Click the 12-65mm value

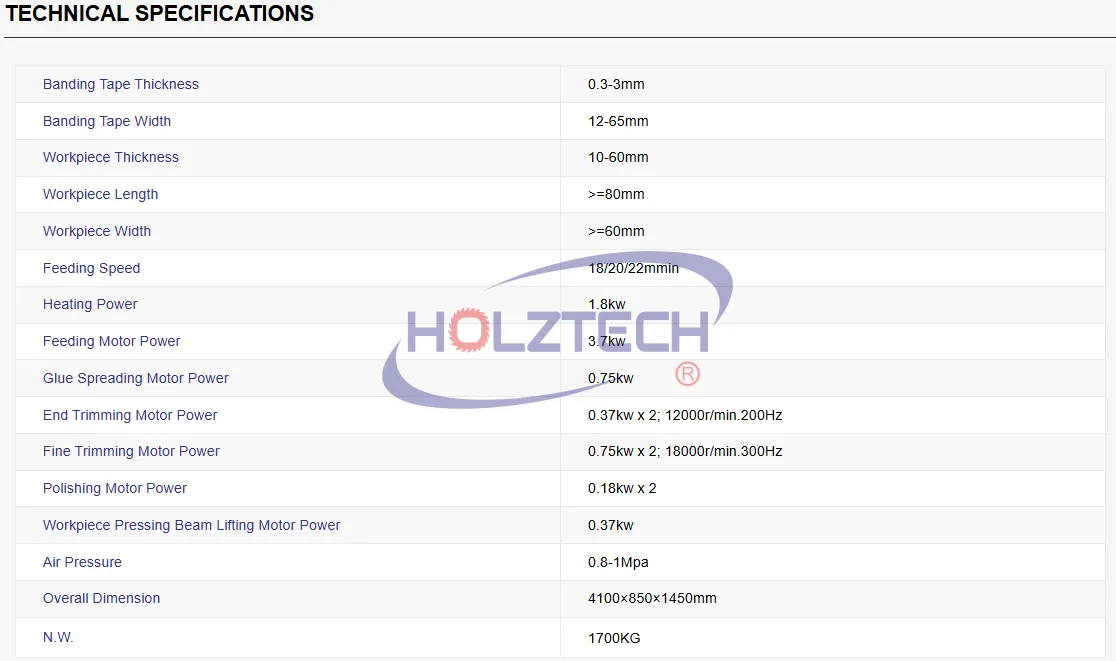click(x=618, y=121)
